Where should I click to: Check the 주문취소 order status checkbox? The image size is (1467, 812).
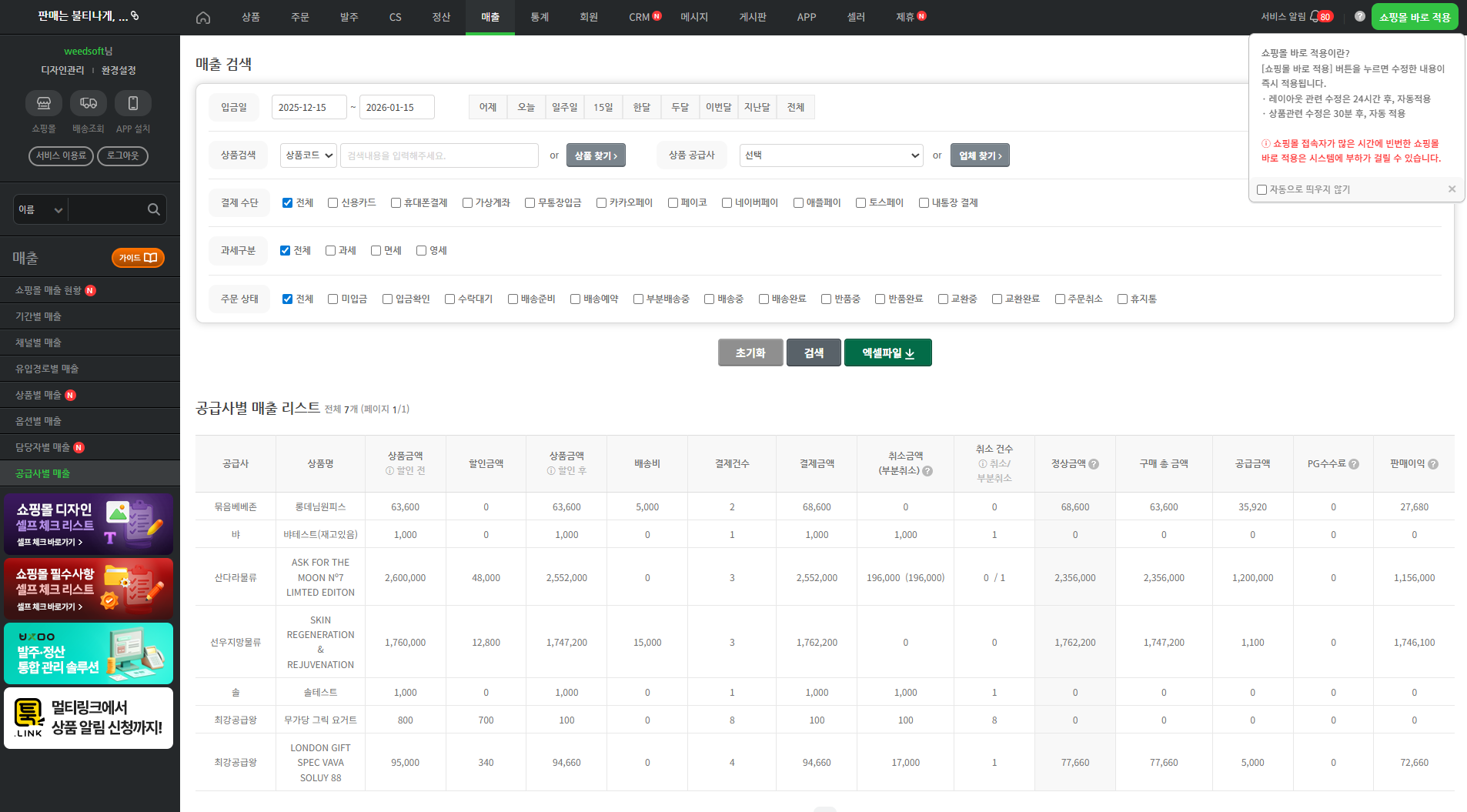[1060, 299]
